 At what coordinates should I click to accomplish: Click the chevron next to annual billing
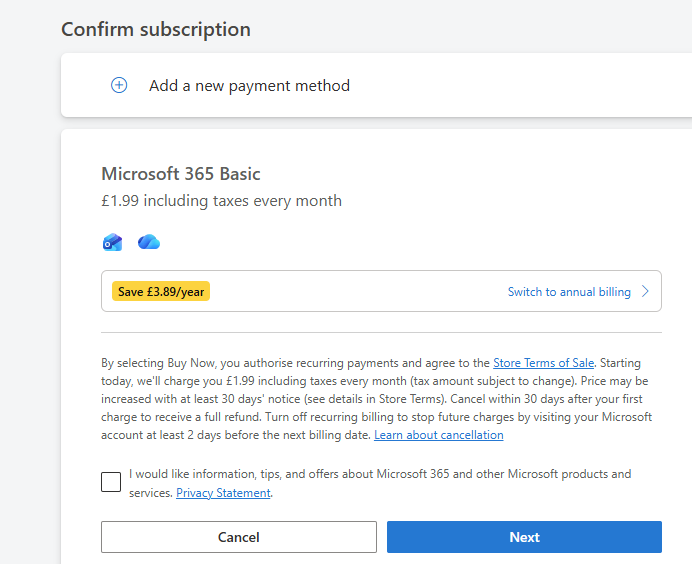[645, 291]
